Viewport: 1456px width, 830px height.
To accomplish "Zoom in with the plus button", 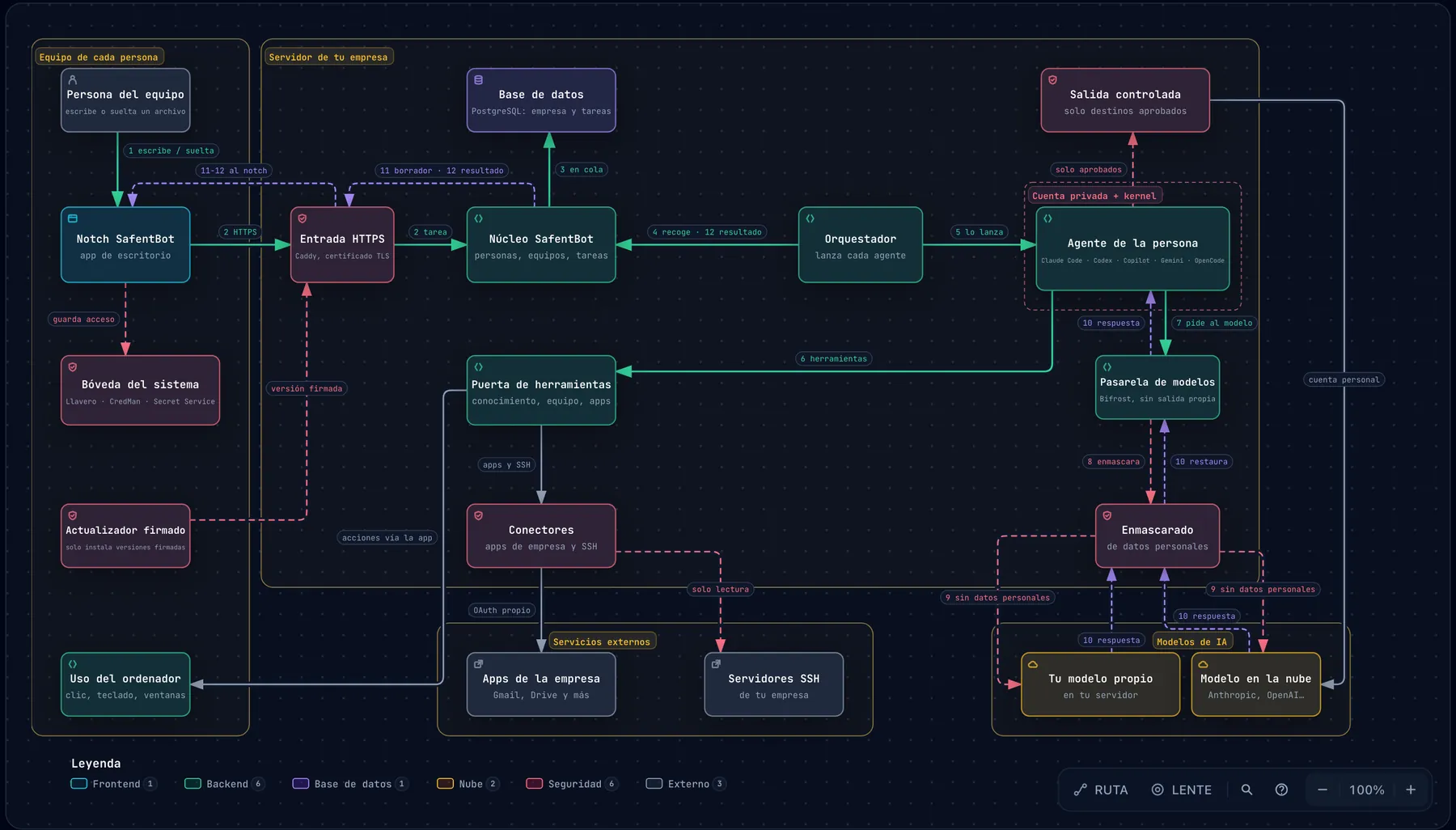I will (1411, 790).
